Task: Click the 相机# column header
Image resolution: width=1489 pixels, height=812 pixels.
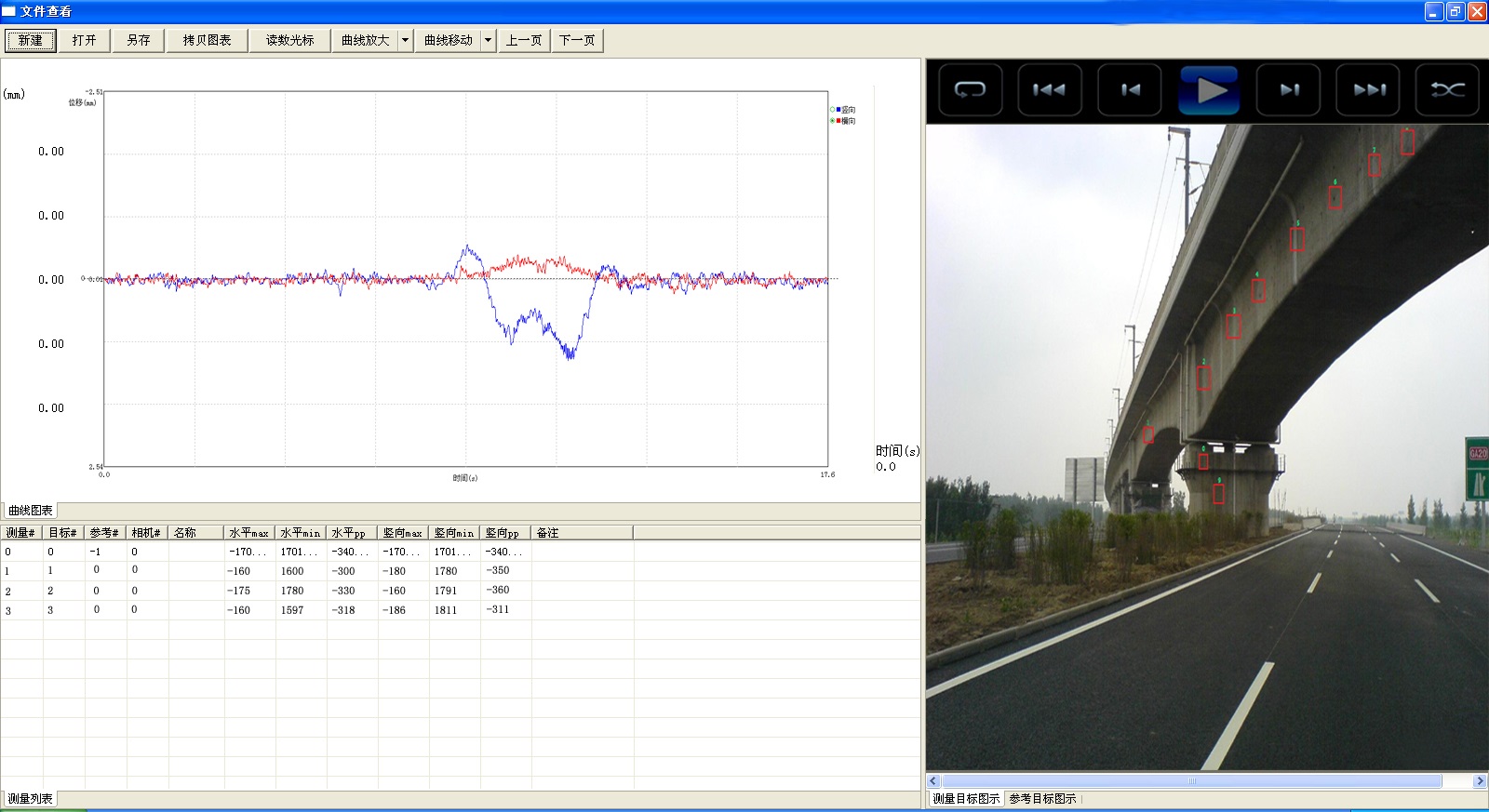Action: click(x=147, y=533)
